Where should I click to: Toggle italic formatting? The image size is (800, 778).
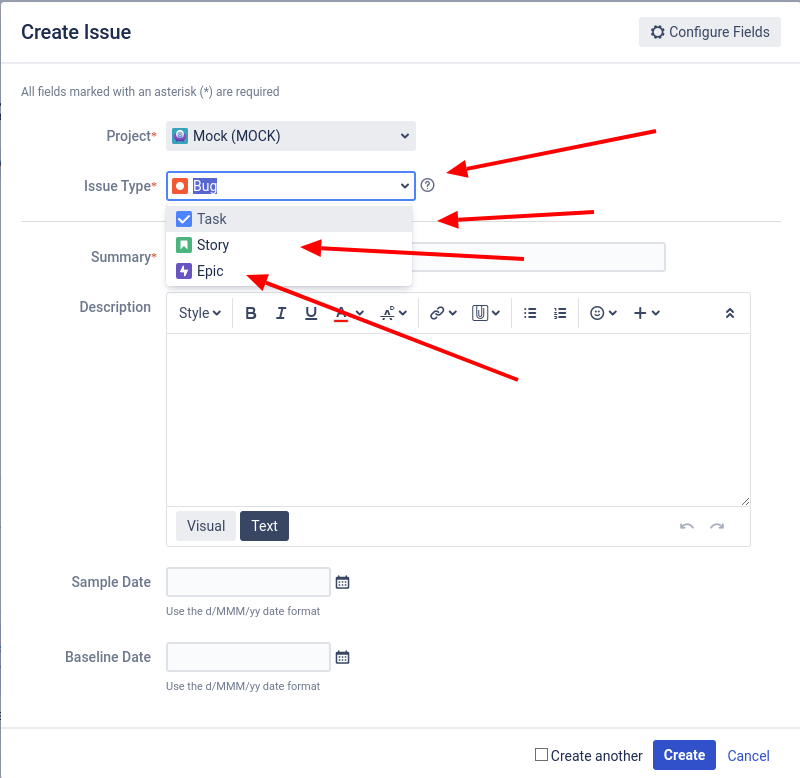click(281, 313)
